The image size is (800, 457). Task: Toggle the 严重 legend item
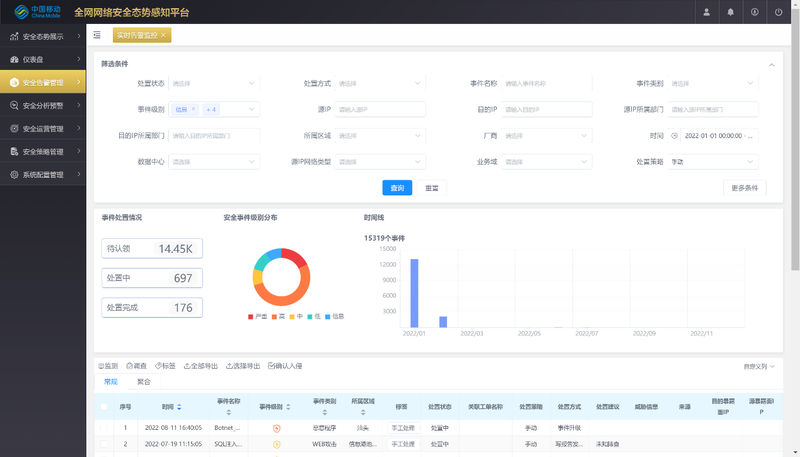pyautogui.click(x=258, y=317)
